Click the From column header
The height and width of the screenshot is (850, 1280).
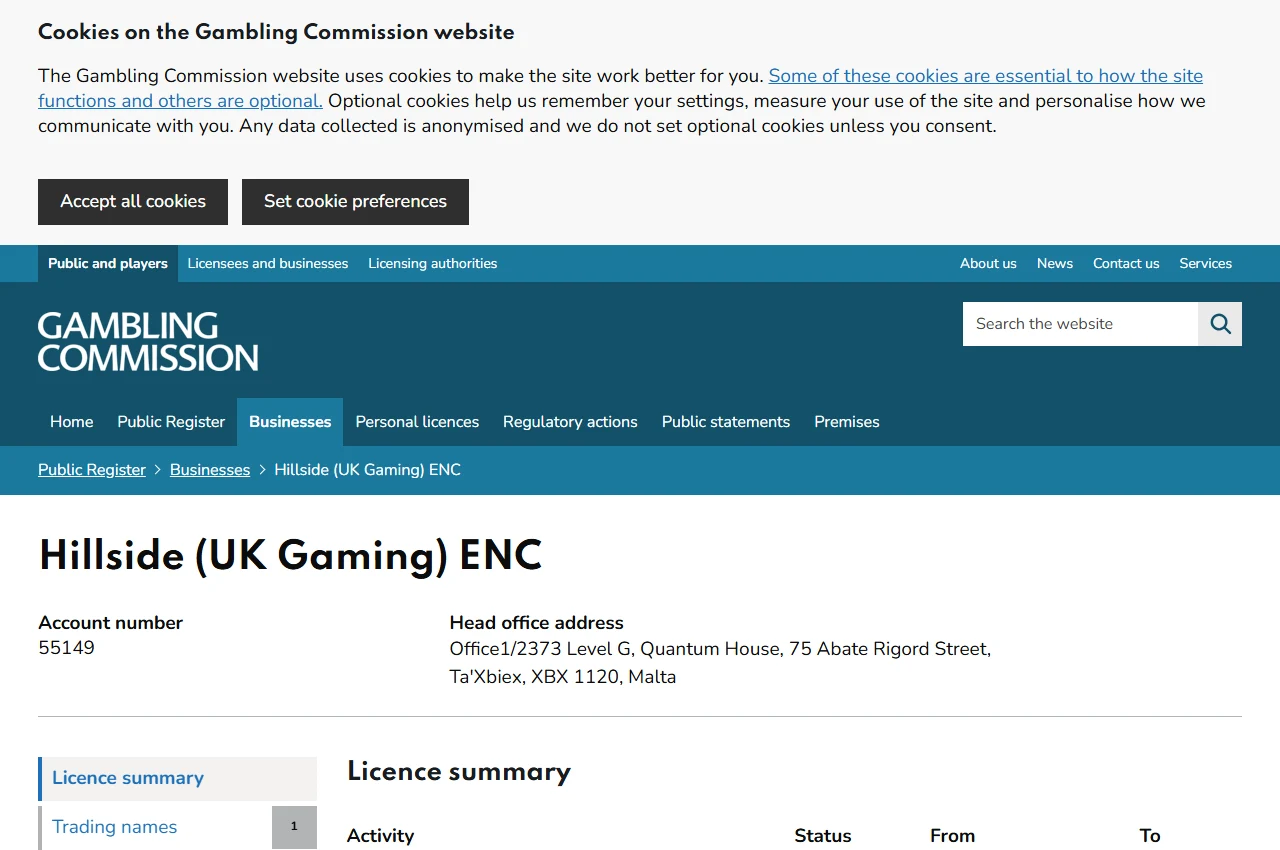(952, 836)
